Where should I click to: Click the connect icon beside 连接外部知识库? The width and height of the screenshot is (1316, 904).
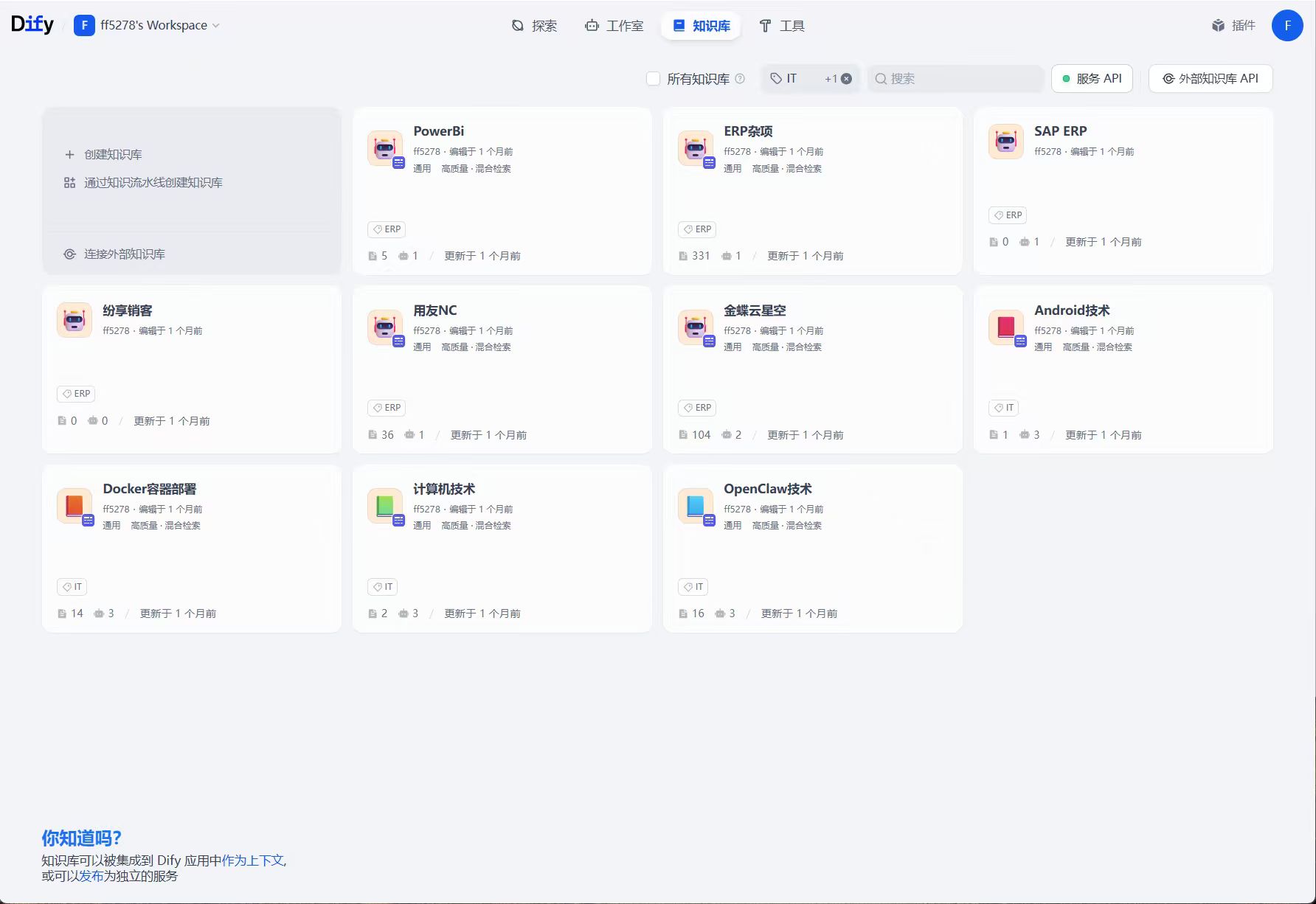coord(69,254)
